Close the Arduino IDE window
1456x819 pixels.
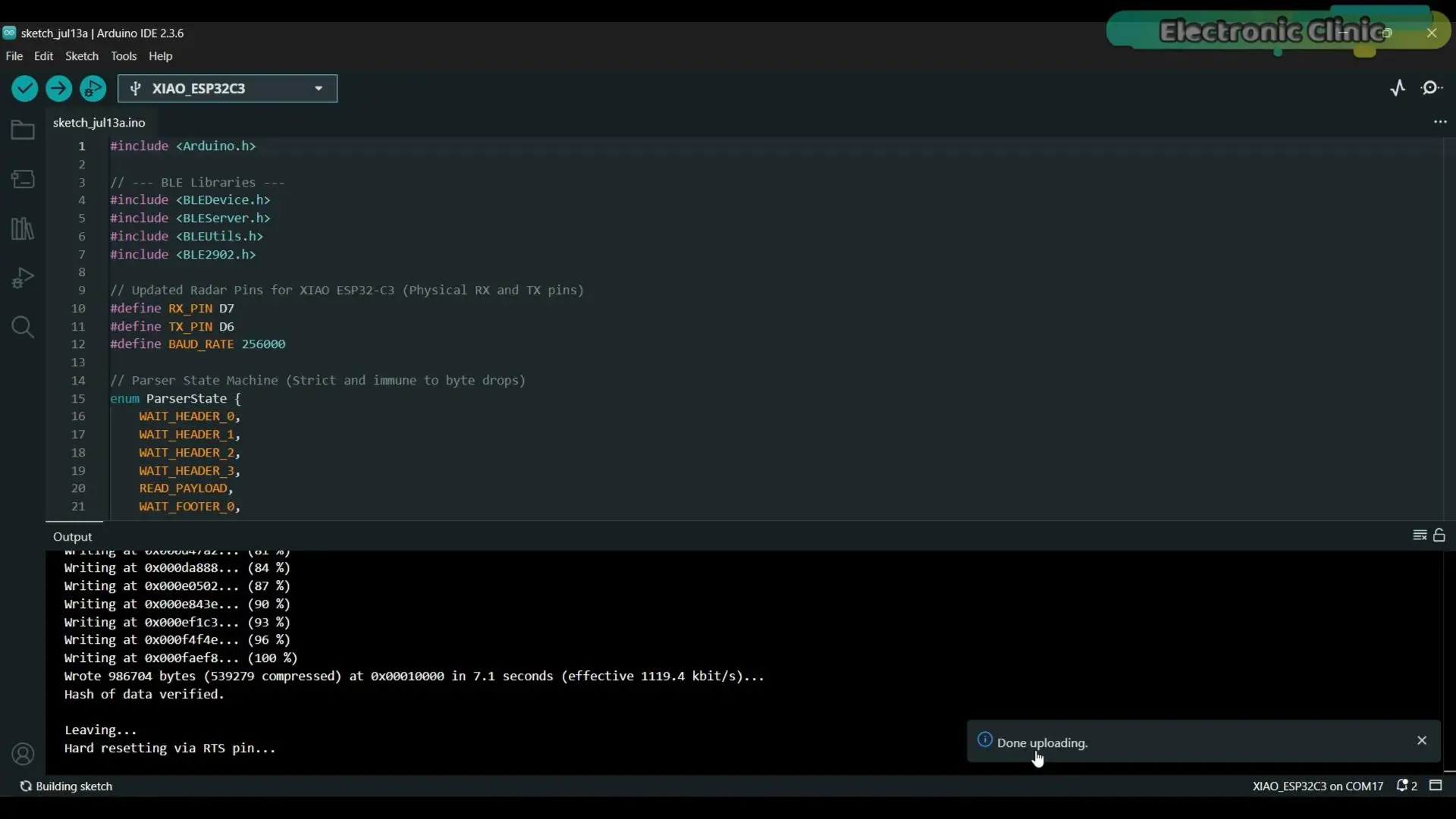point(1432,33)
